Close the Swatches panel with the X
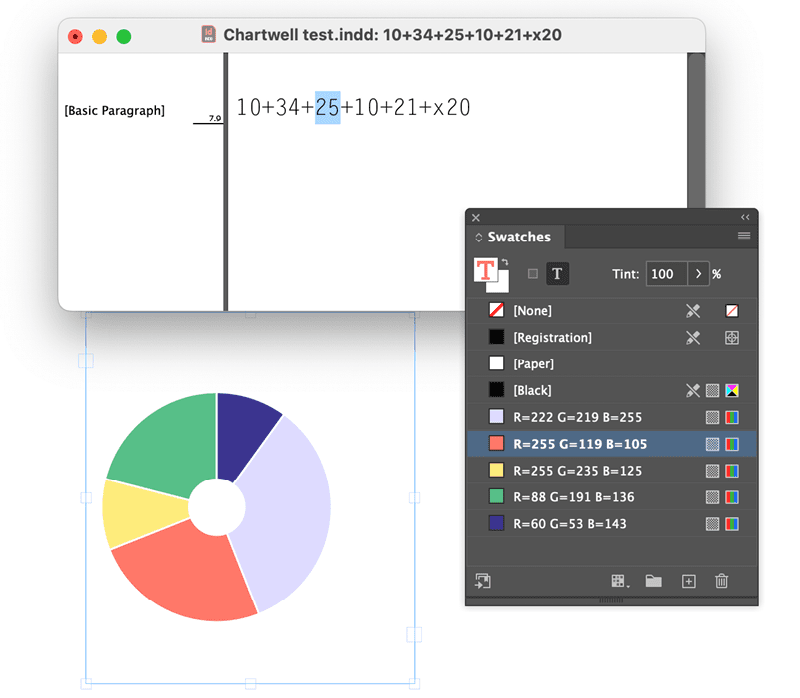This screenshot has width=800, height=698. (476, 218)
